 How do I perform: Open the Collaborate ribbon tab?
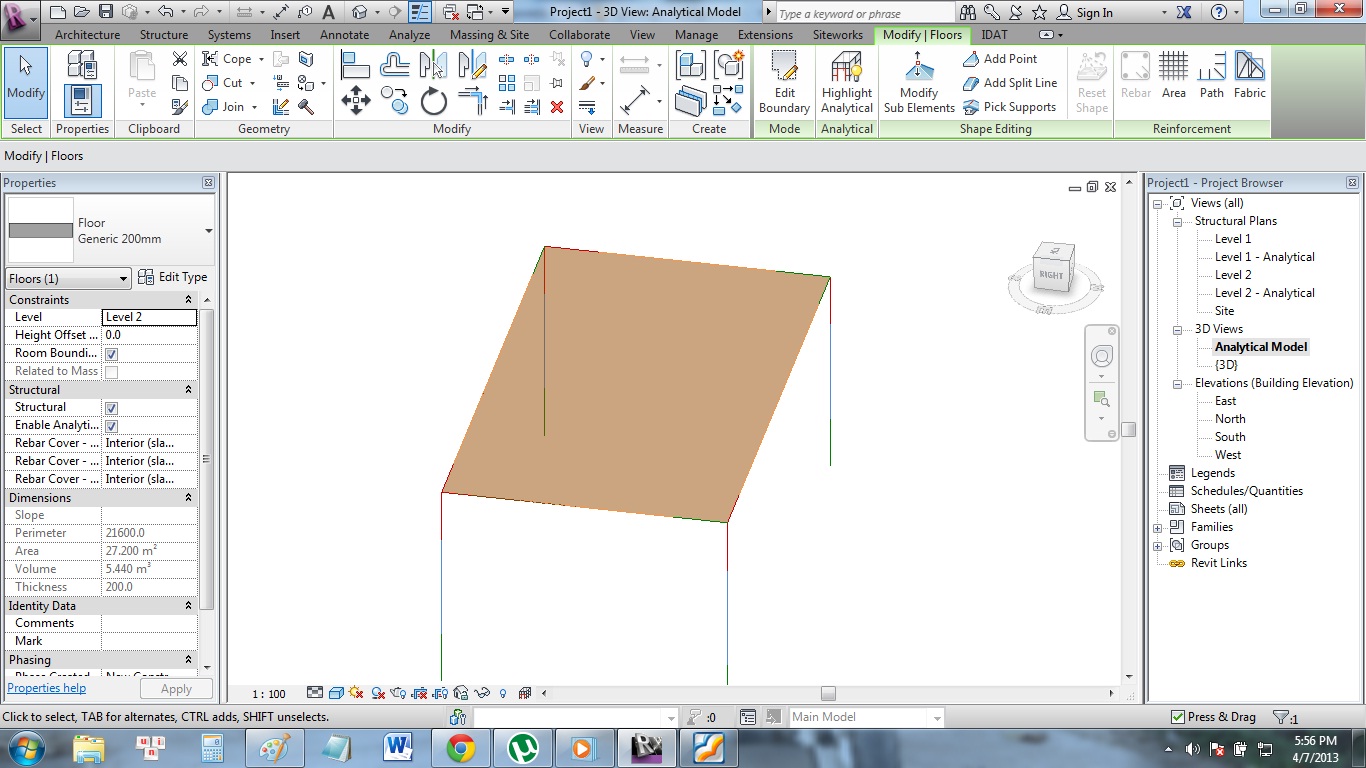(x=579, y=35)
